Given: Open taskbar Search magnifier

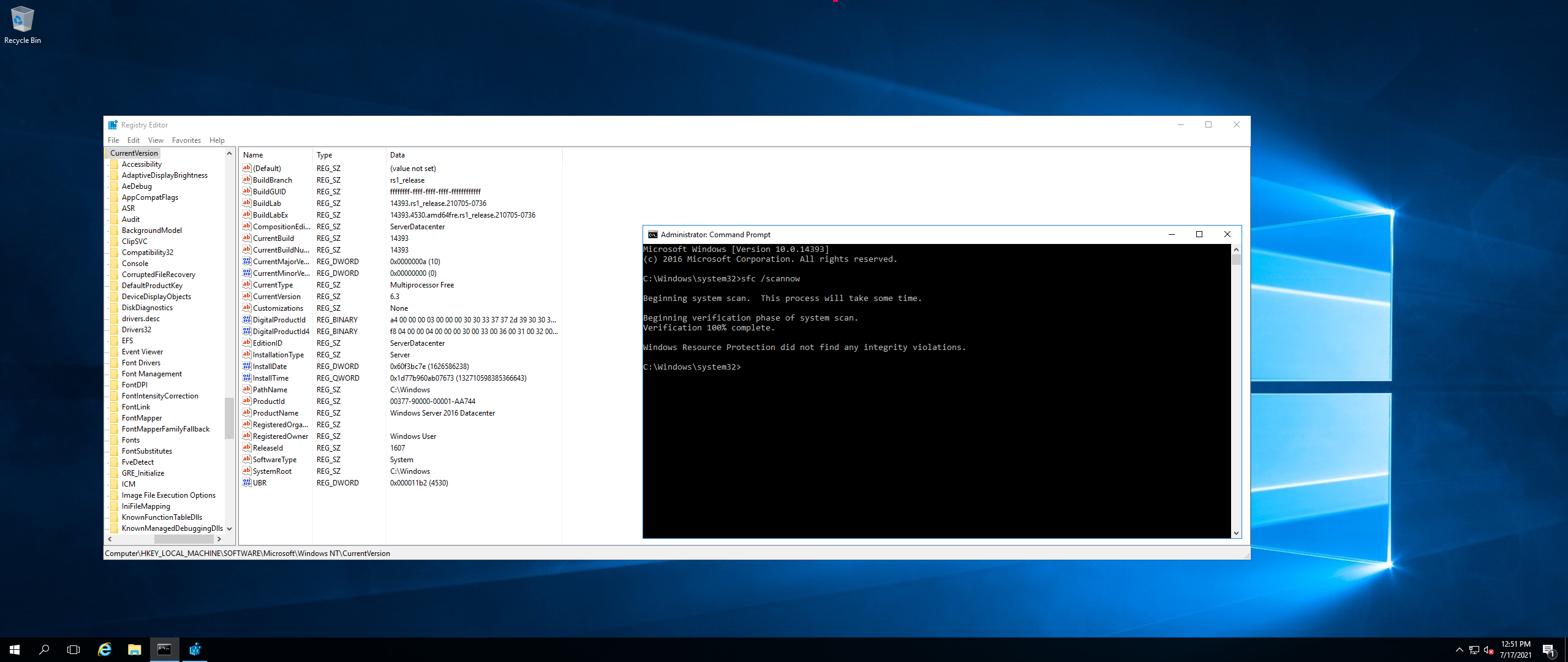Looking at the screenshot, I should (x=44, y=650).
